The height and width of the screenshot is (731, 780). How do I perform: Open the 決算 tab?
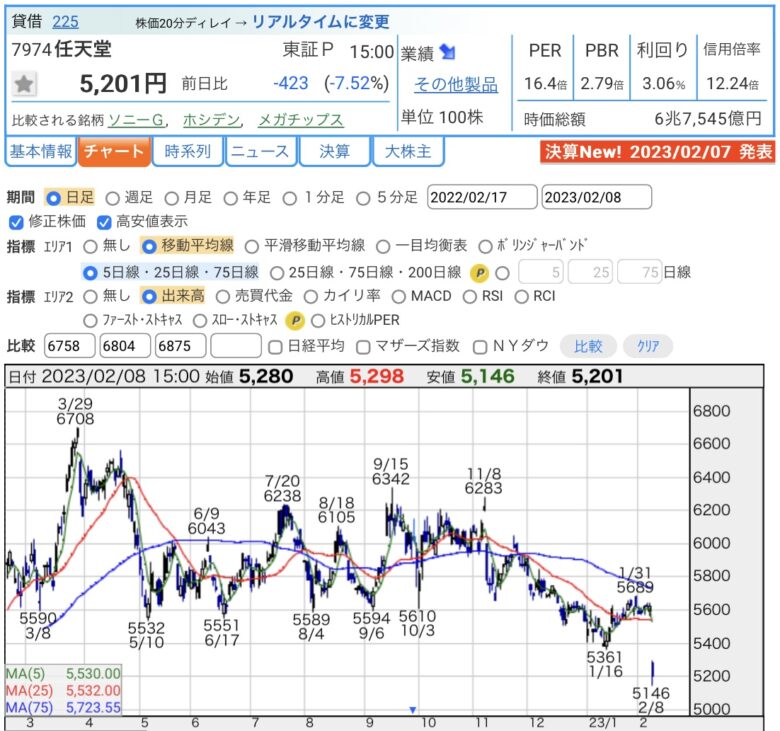(x=334, y=151)
